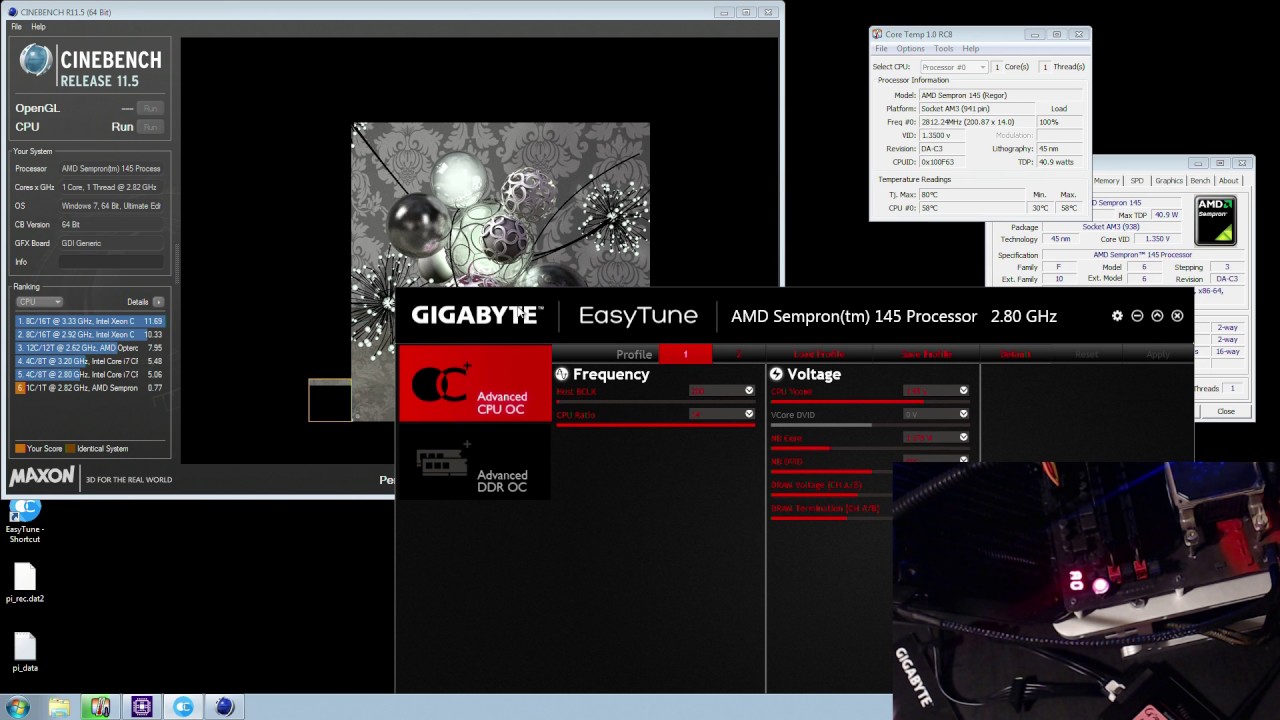This screenshot has height=720, width=1280.
Task: Open Core Temp Tools menu
Action: pyautogui.click(x=944, y=48)
